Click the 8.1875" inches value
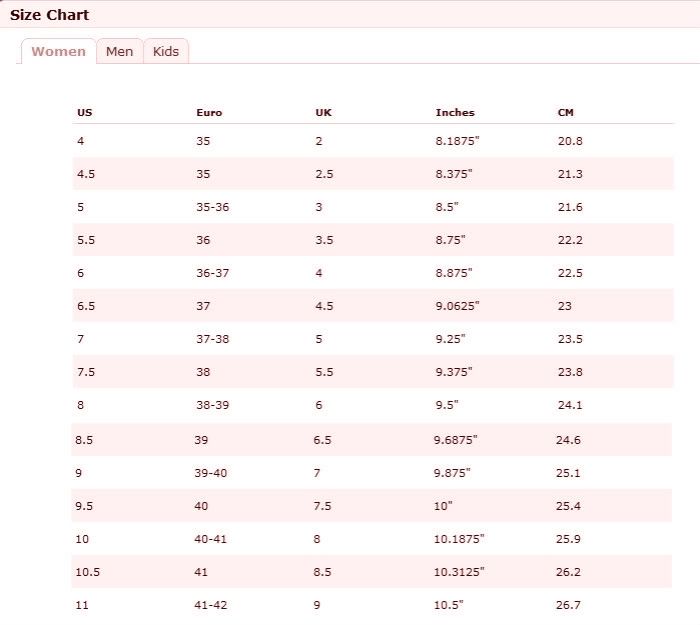700x625 pixels. 458,141
